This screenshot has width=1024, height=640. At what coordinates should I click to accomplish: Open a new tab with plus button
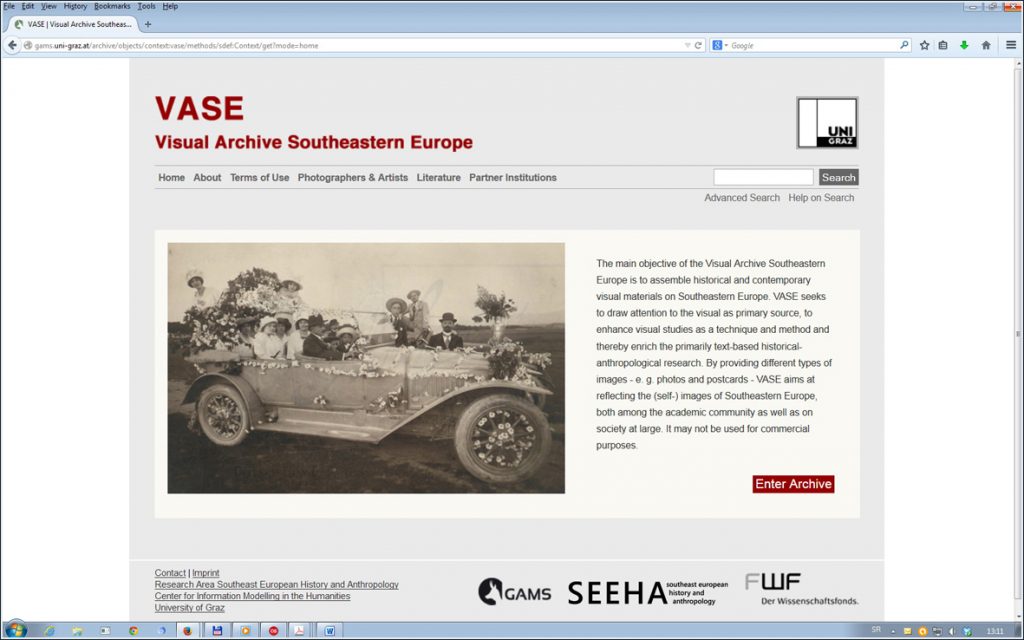click(148, 24)
